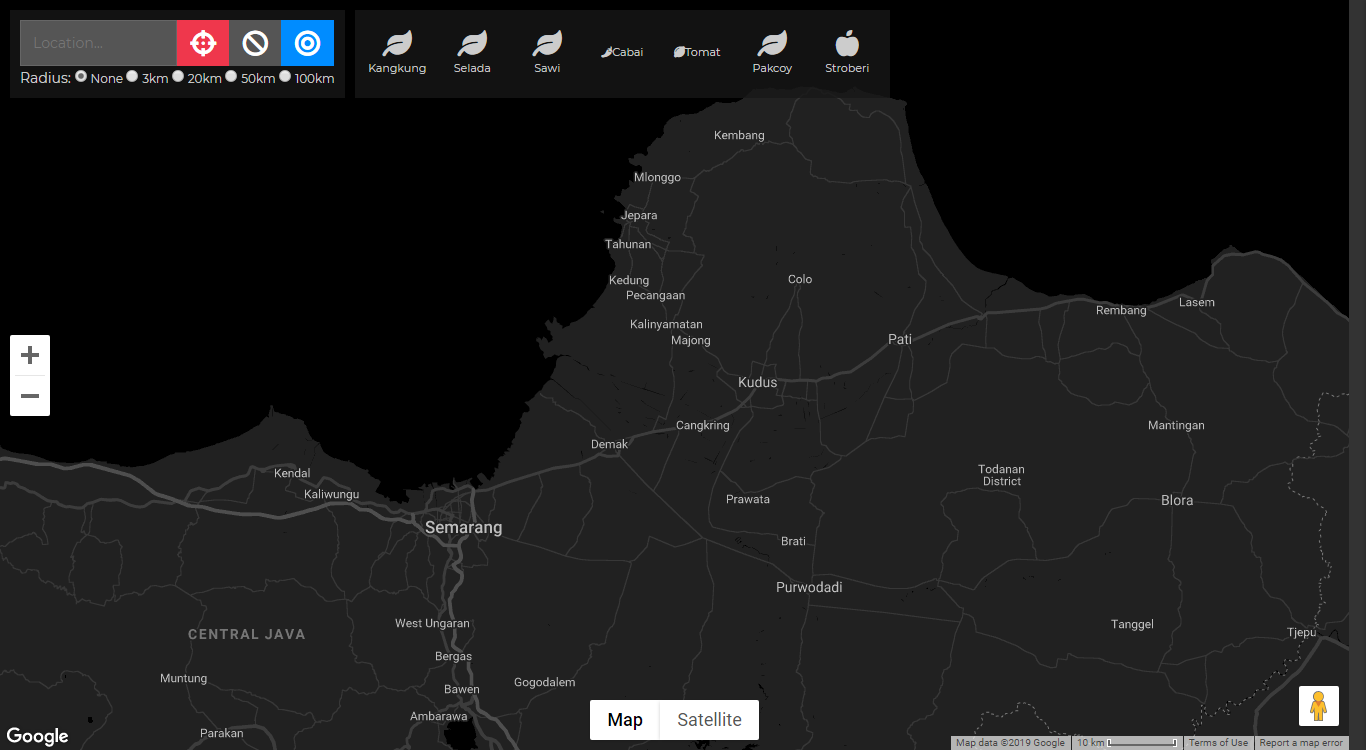Choose the 100km radius option

pos(285,76)
